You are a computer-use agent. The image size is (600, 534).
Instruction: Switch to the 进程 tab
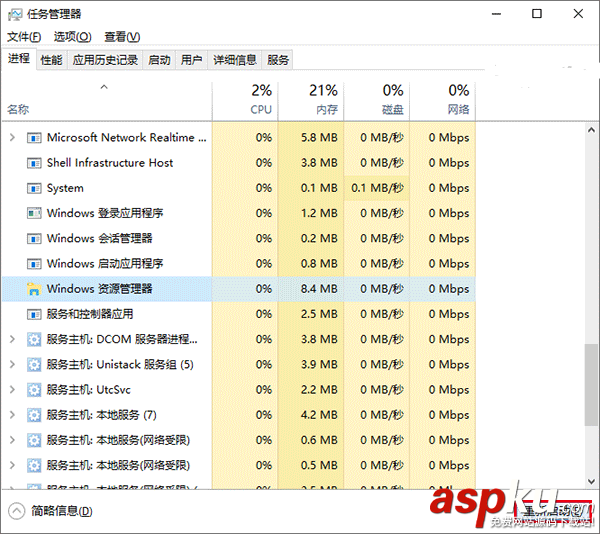point(19,59)
